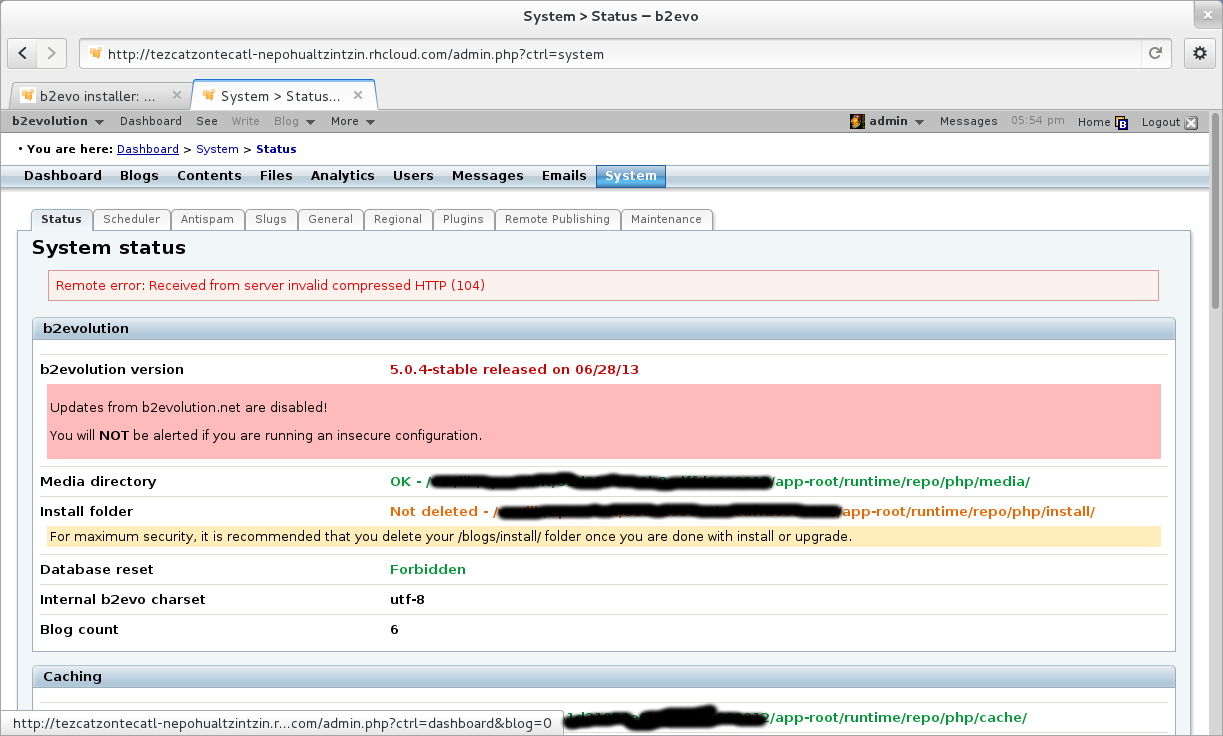1223x736 pixels.
Task: Expand the Blog dropdown in top toolbar
Action: click(294, 121)
